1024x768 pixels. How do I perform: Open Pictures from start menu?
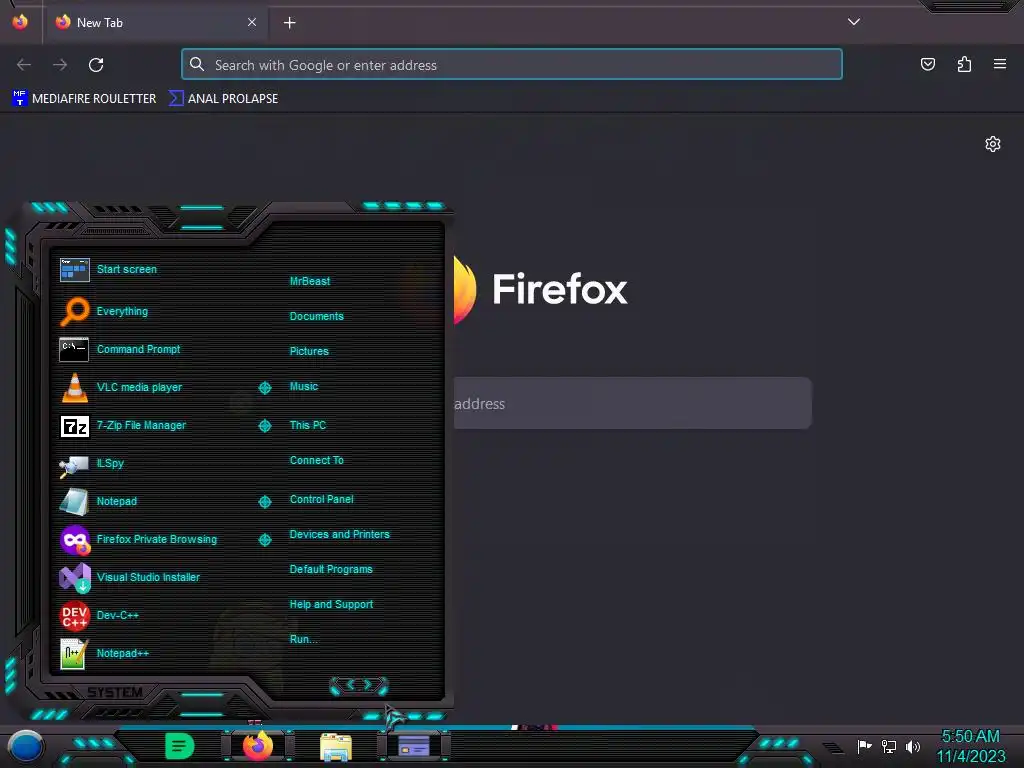(309, 351)
